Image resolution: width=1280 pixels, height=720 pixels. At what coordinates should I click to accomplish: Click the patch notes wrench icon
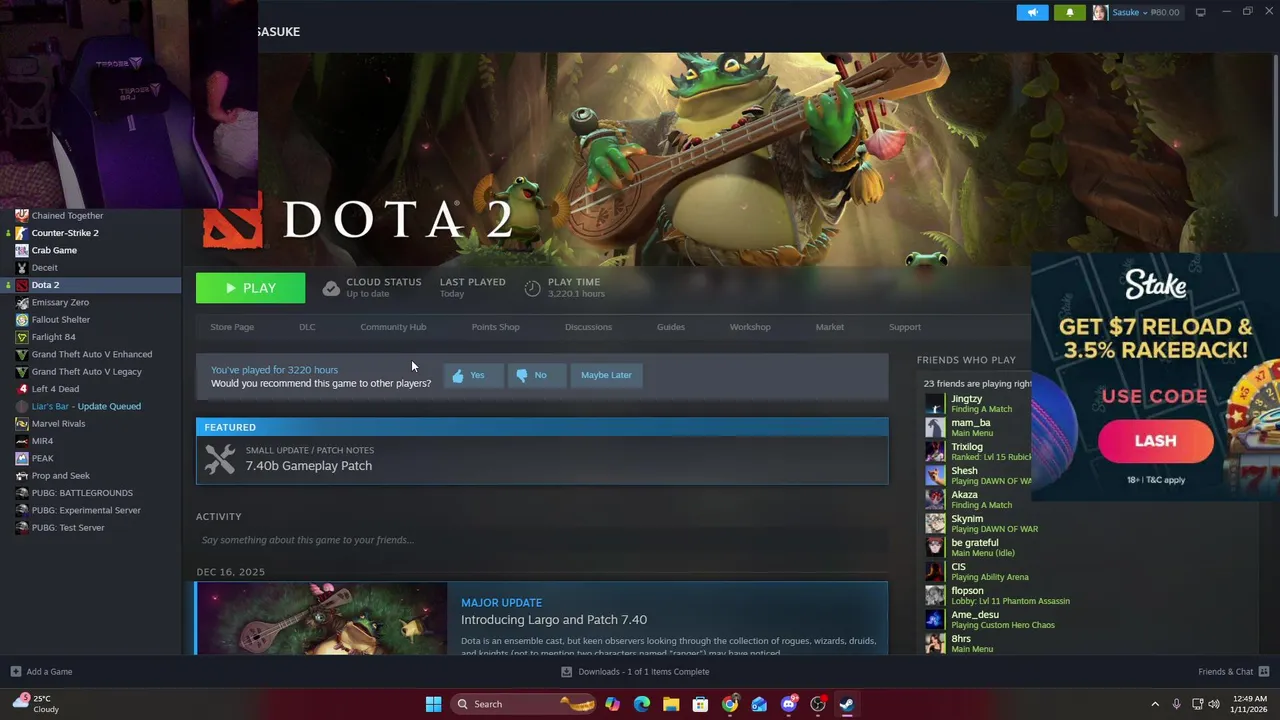pos(220,459)
